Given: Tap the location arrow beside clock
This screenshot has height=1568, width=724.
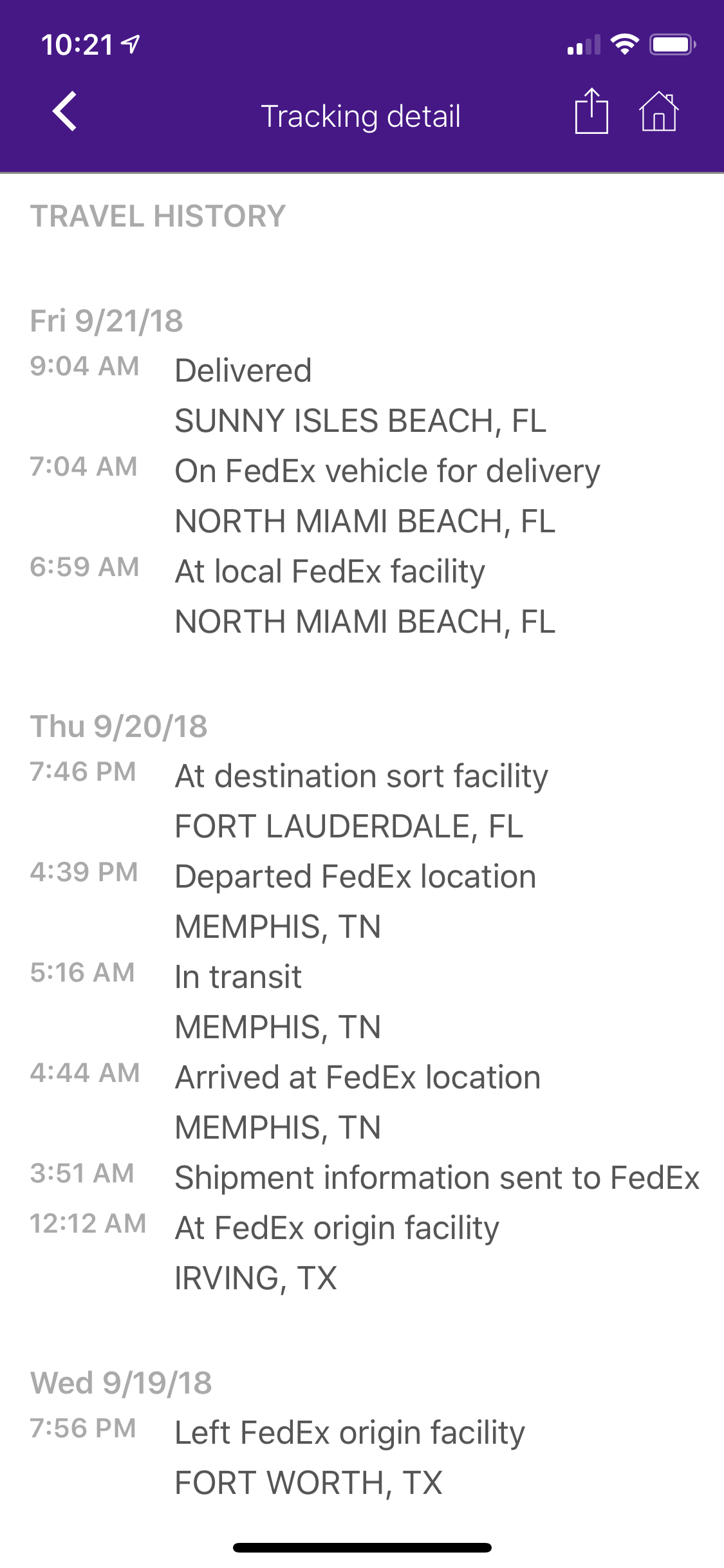Looking at the screenshot, I should (131, 44).
